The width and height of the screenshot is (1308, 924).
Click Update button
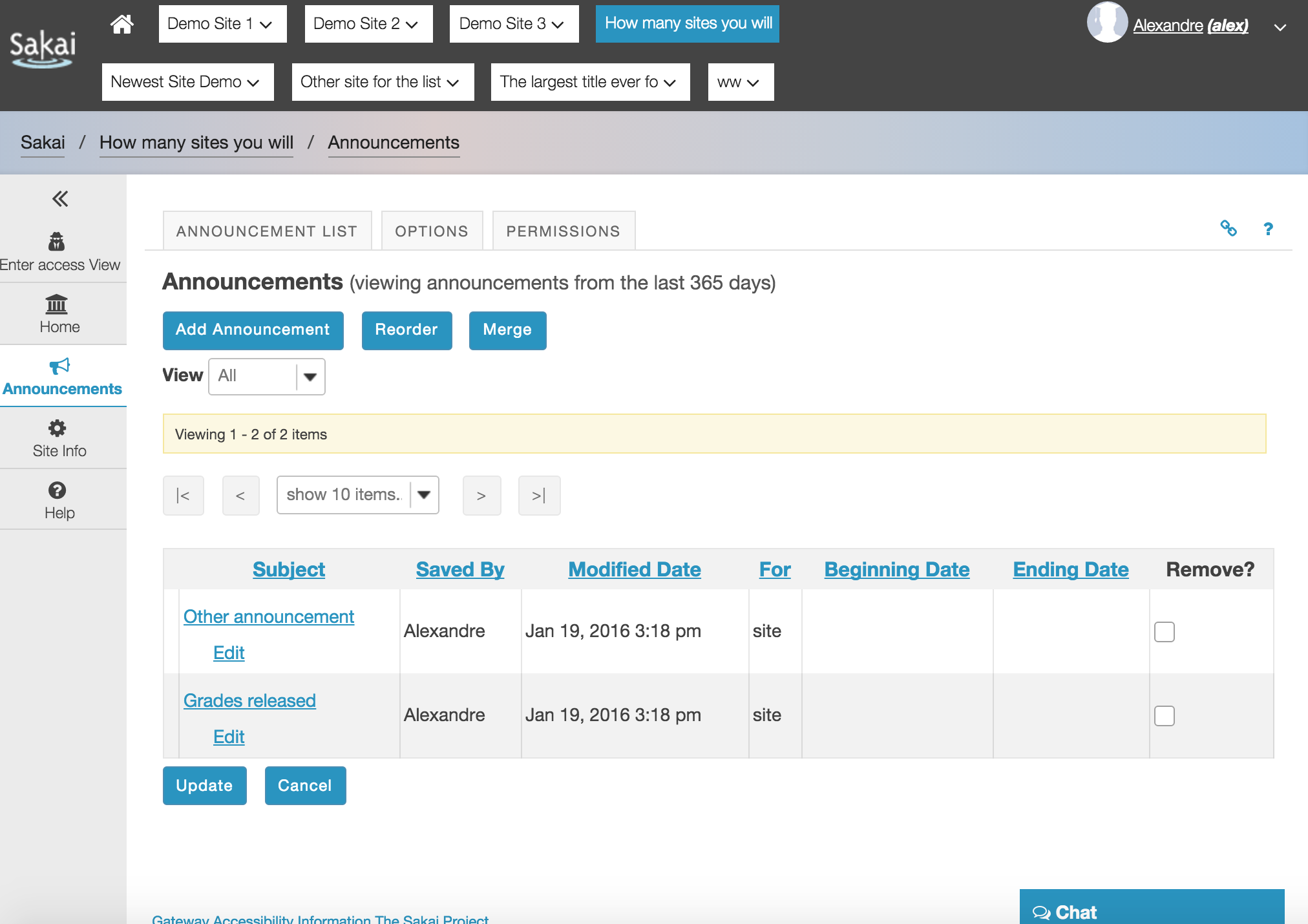point(204,786)
